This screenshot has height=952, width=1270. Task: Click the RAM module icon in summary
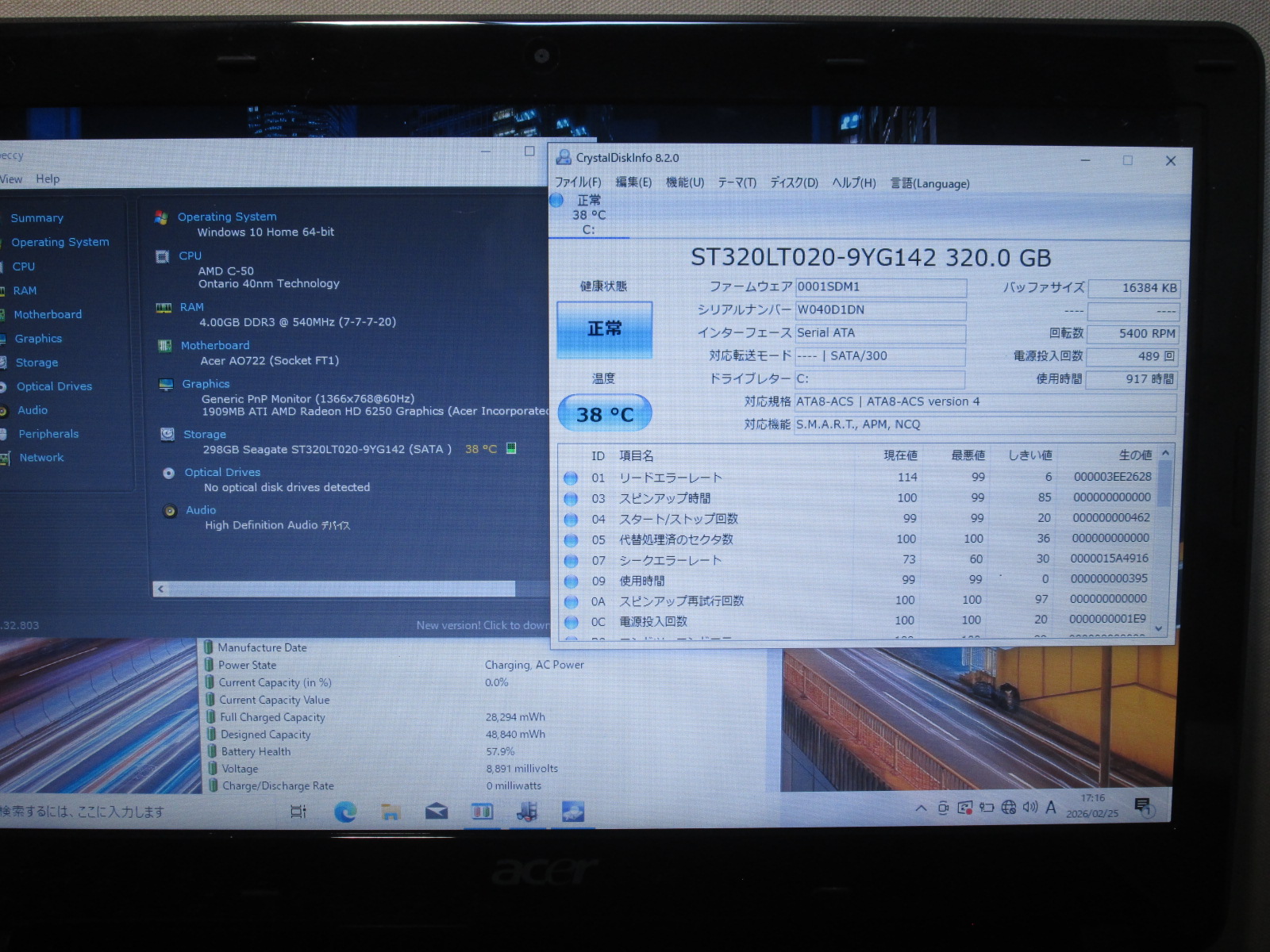point(164,308)
